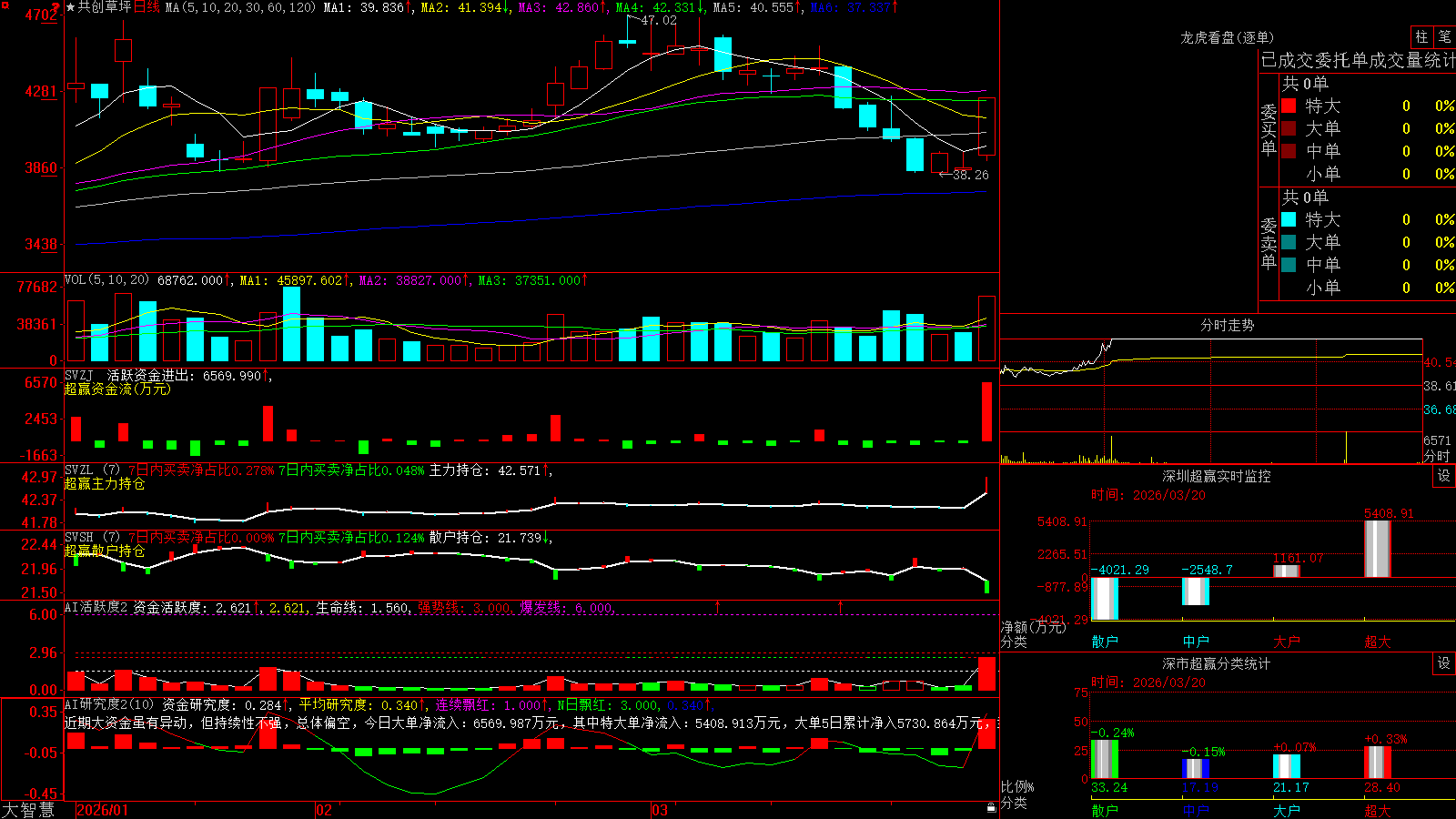This screenshot has width=1456, height=819.
Task: Click the cyan 特大 swatch under 委卖单
Action: point(1289,219)
